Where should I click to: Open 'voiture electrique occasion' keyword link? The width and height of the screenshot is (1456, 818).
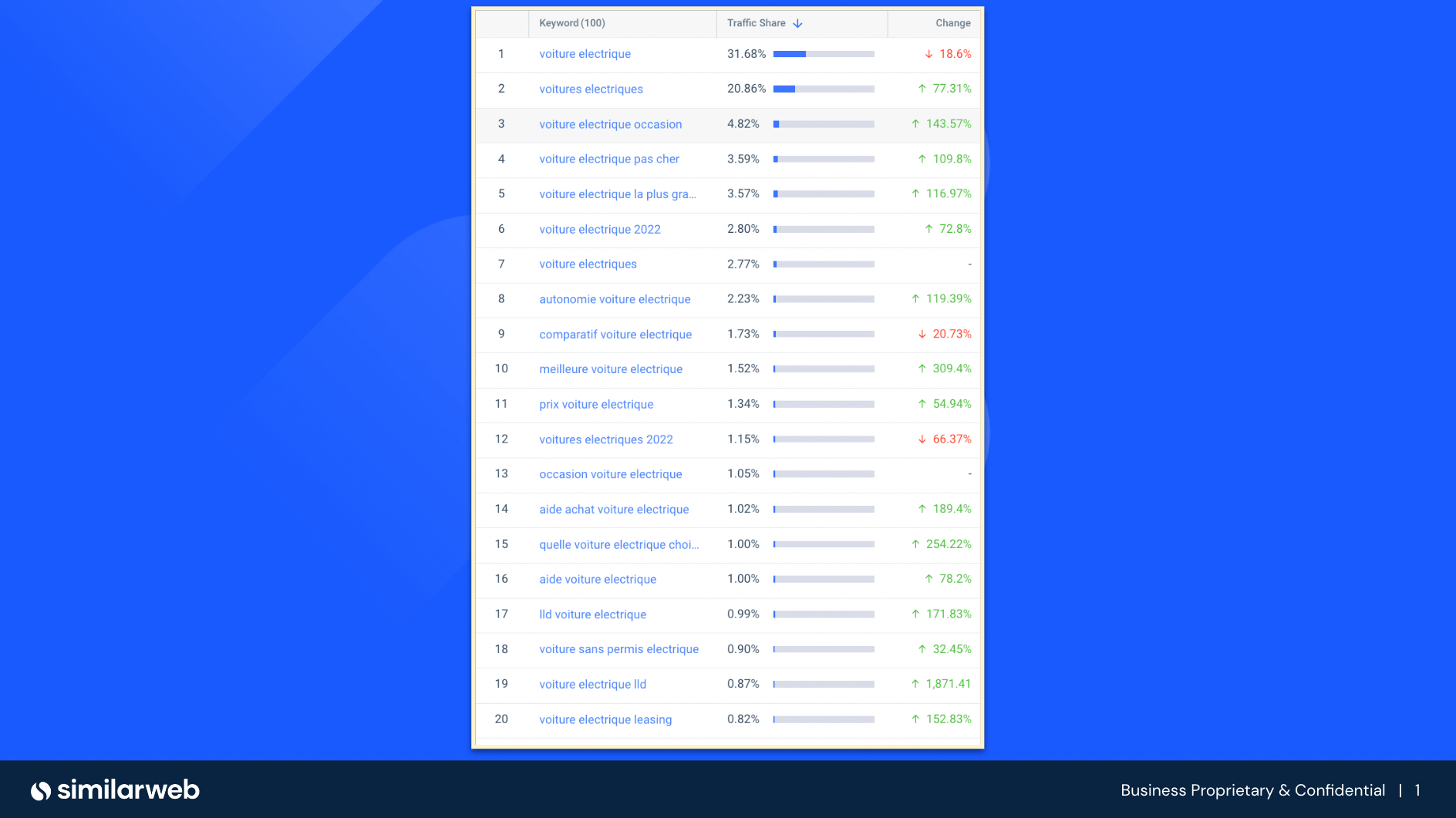[x=610, y=124]
